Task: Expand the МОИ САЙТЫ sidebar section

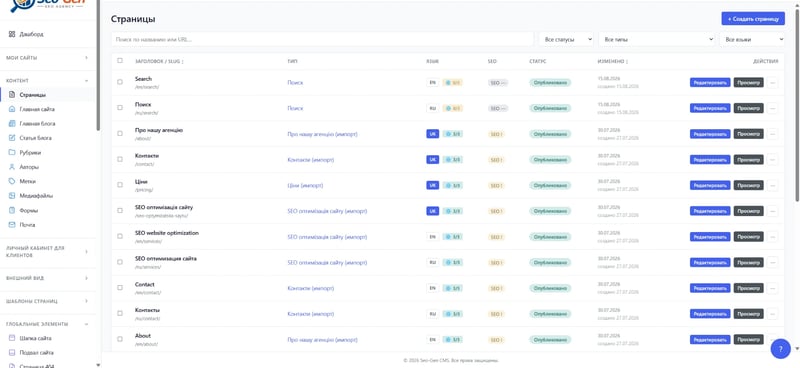Action: (x=47, y=58)
